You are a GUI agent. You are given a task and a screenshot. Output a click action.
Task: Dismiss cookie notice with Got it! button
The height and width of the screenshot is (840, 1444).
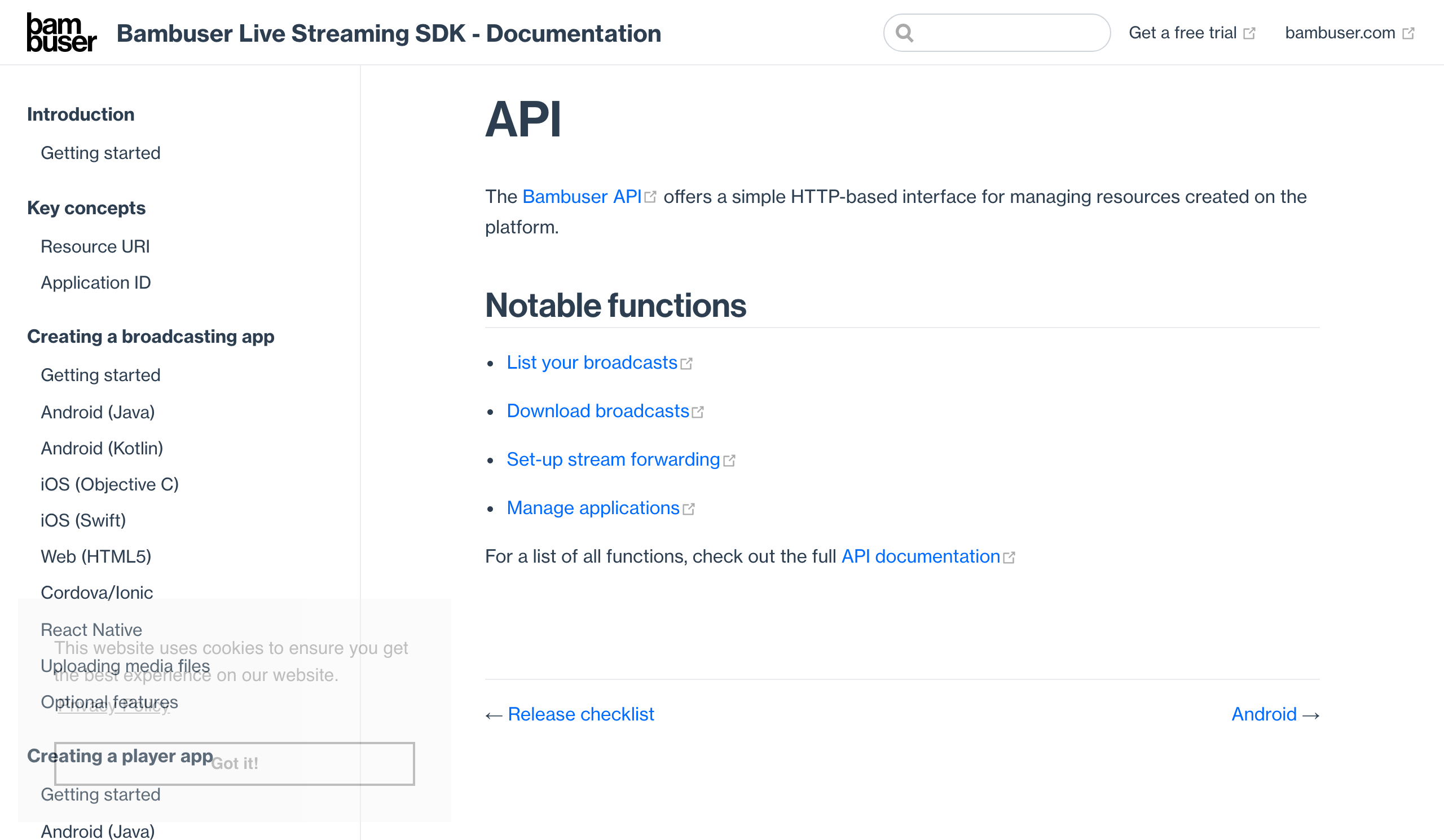coord(234,764)
